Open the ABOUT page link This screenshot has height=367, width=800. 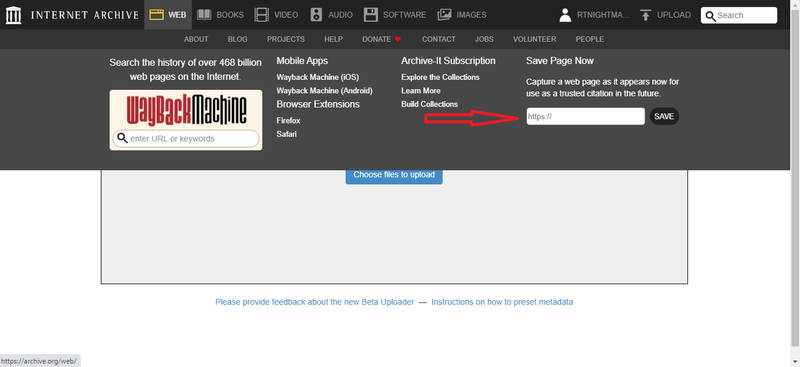pyautogui.click(x=196, y=39)
